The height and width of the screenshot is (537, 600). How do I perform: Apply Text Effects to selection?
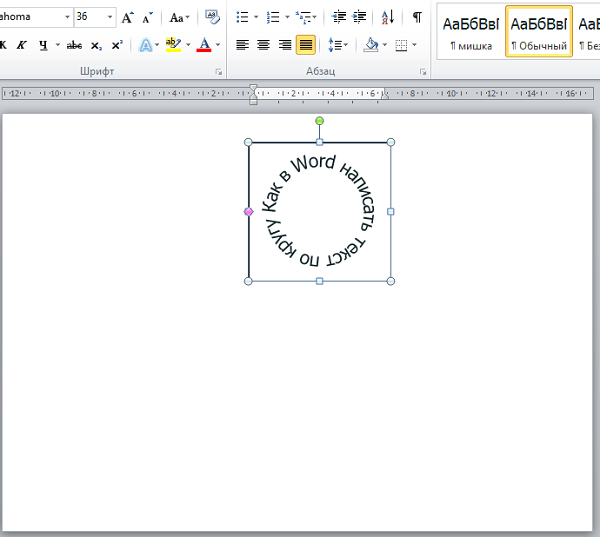coord(146,45)
